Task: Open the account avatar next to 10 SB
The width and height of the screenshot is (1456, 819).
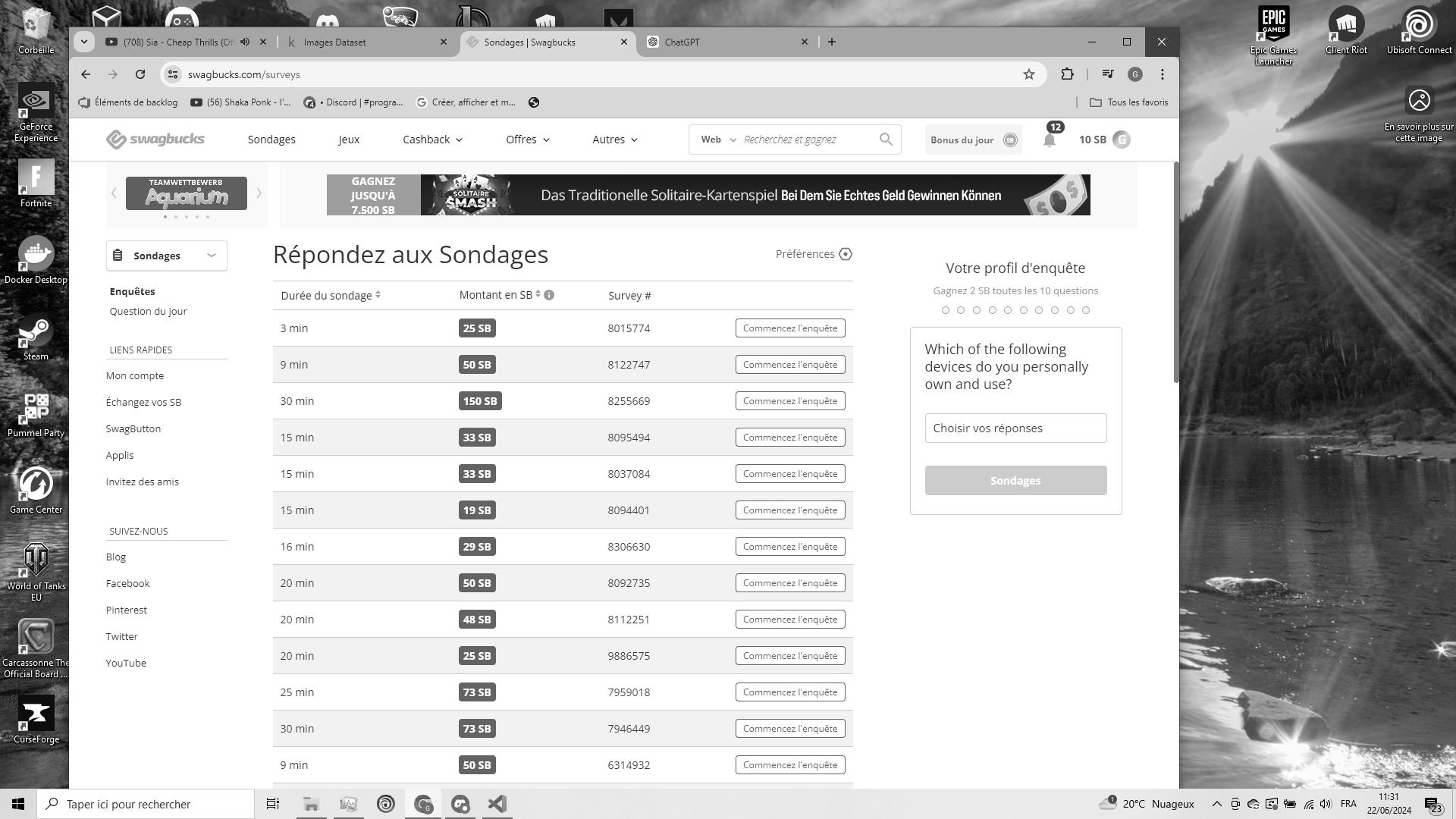Action: pos(1122,140)
